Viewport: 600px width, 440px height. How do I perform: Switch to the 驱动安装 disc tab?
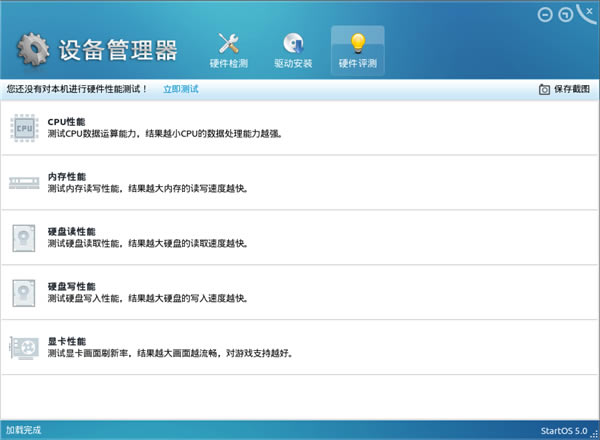(293, 51)
